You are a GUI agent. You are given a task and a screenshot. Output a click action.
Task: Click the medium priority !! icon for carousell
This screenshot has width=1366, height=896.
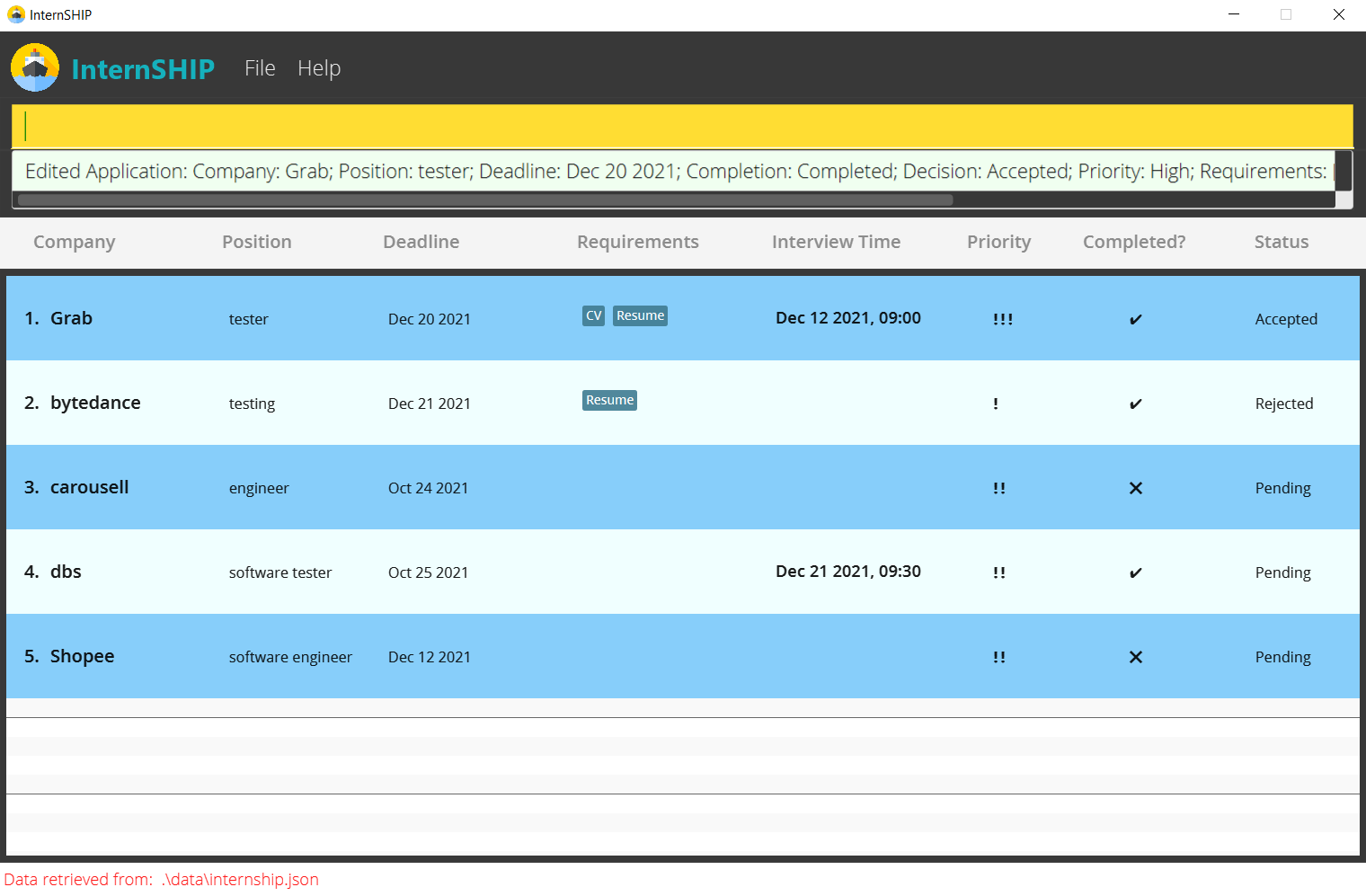click(x=999, y=488)
